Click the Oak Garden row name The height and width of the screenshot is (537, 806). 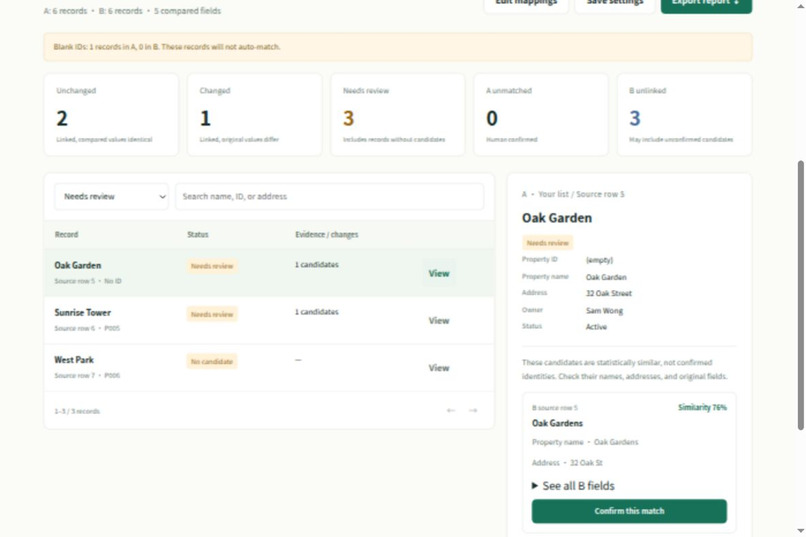78,265
